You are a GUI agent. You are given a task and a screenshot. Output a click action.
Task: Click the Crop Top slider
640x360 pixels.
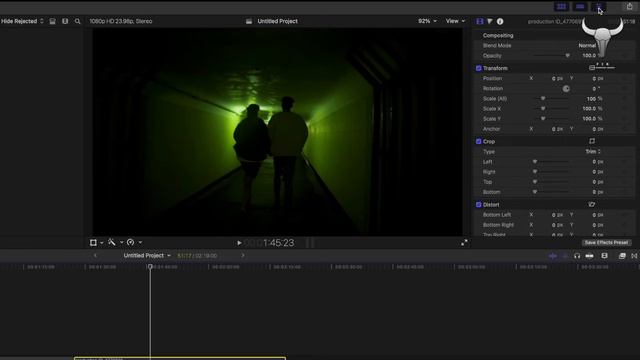552,182
